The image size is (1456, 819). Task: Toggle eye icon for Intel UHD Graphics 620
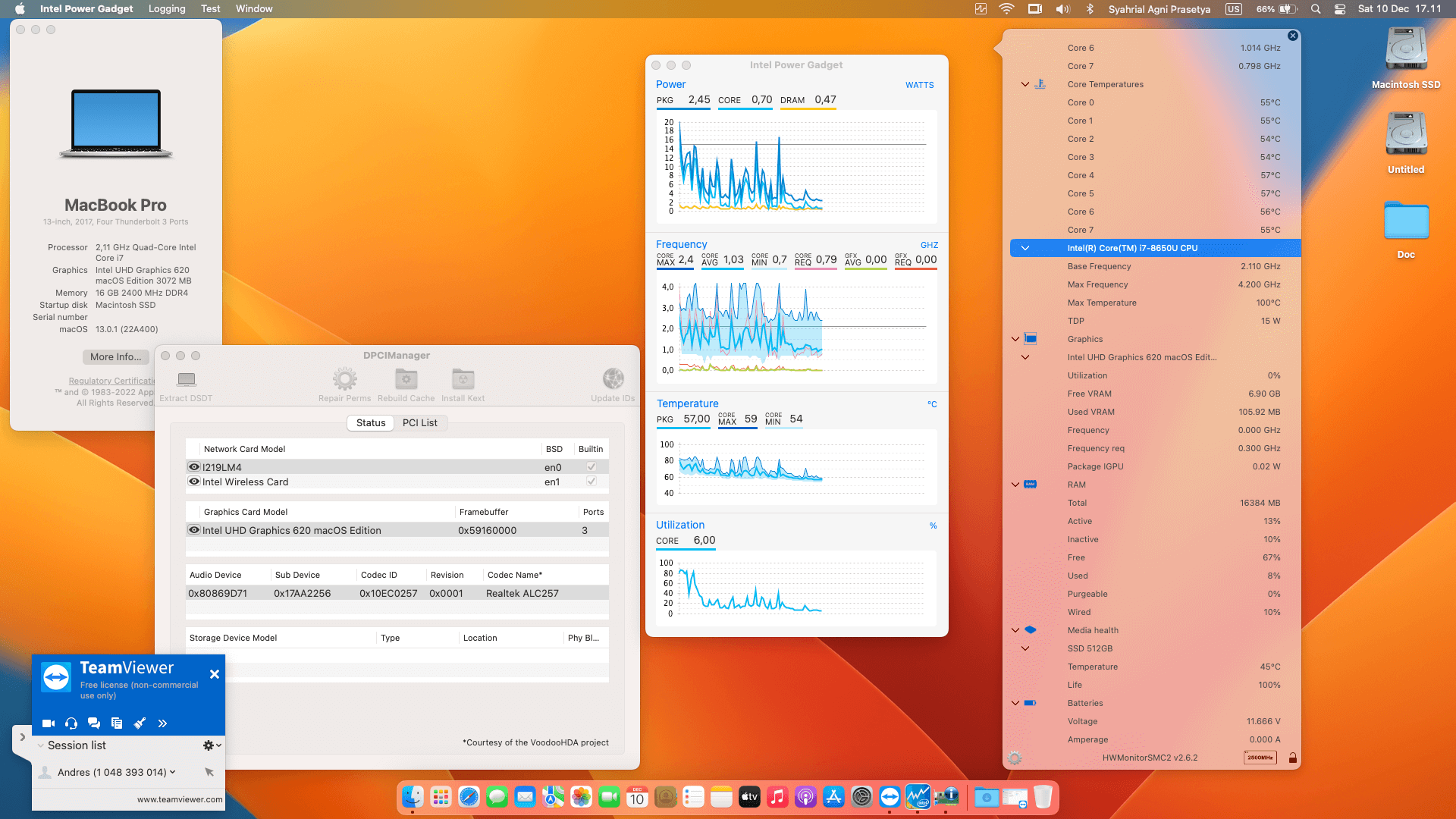[x=194, y=530]
